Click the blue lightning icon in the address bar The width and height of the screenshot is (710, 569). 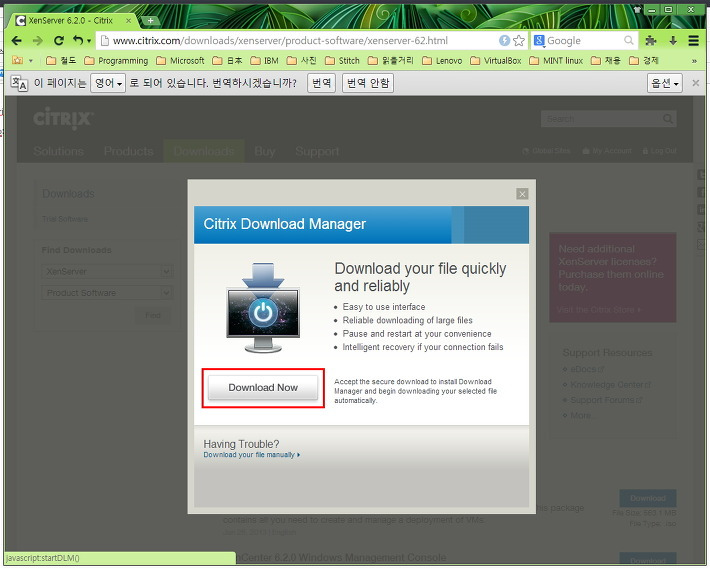[504, 41]
